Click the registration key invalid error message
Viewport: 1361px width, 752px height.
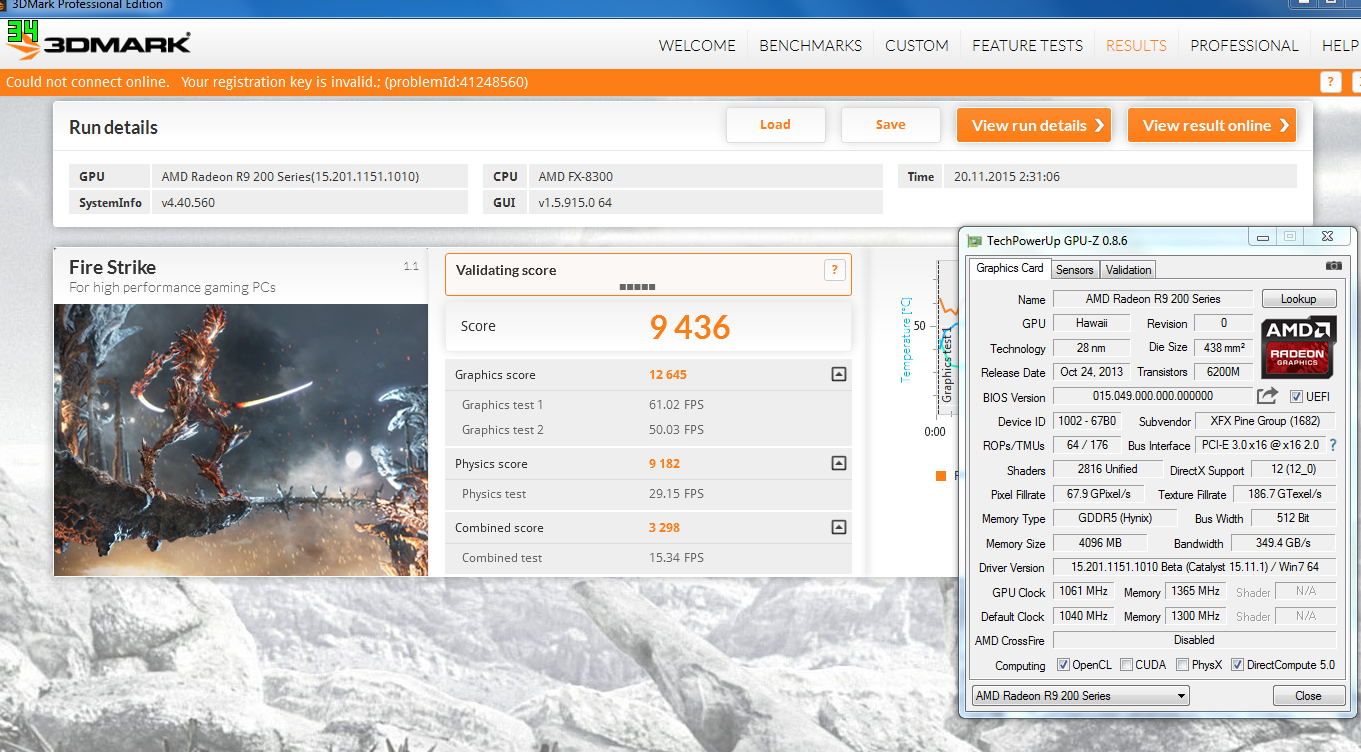coord(354,82)
